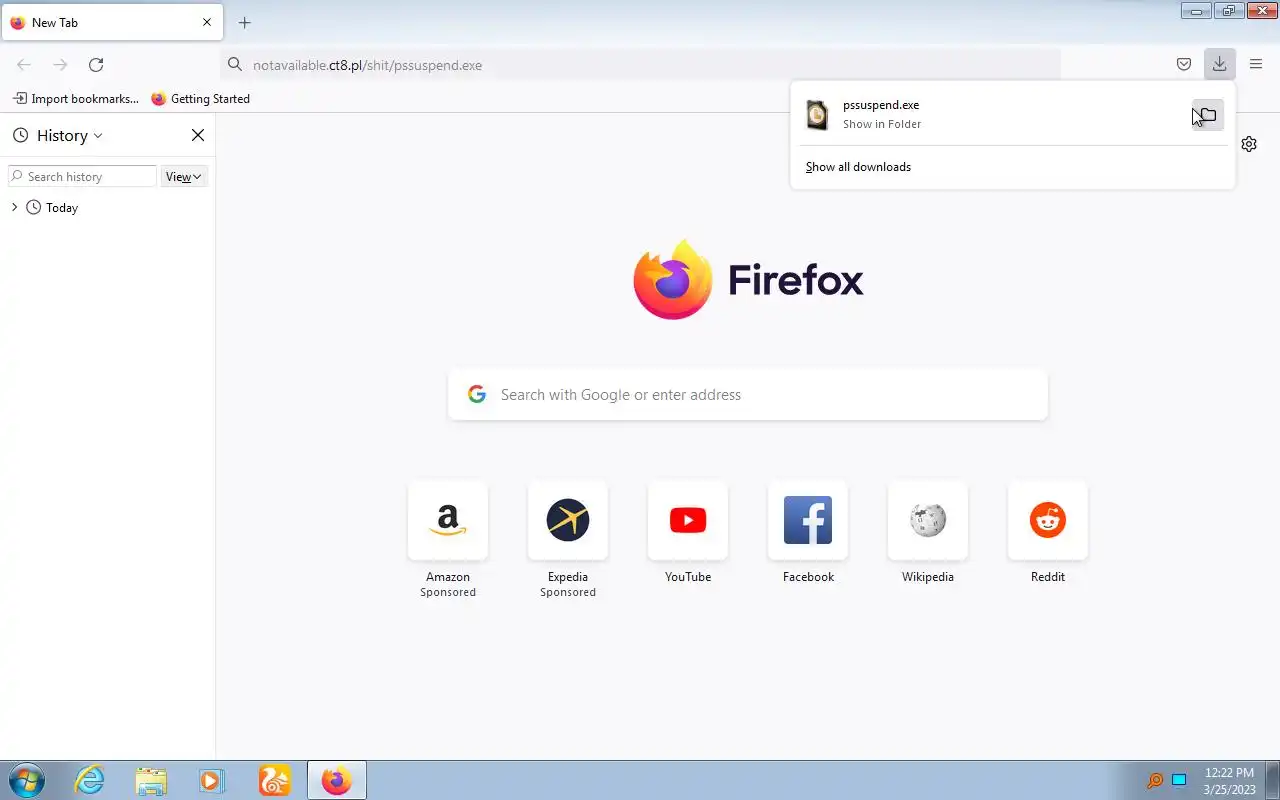The image size is (1280, 800).
Task: Open the orange UC Browser taskbar icon
Action: tap(274, 781)
